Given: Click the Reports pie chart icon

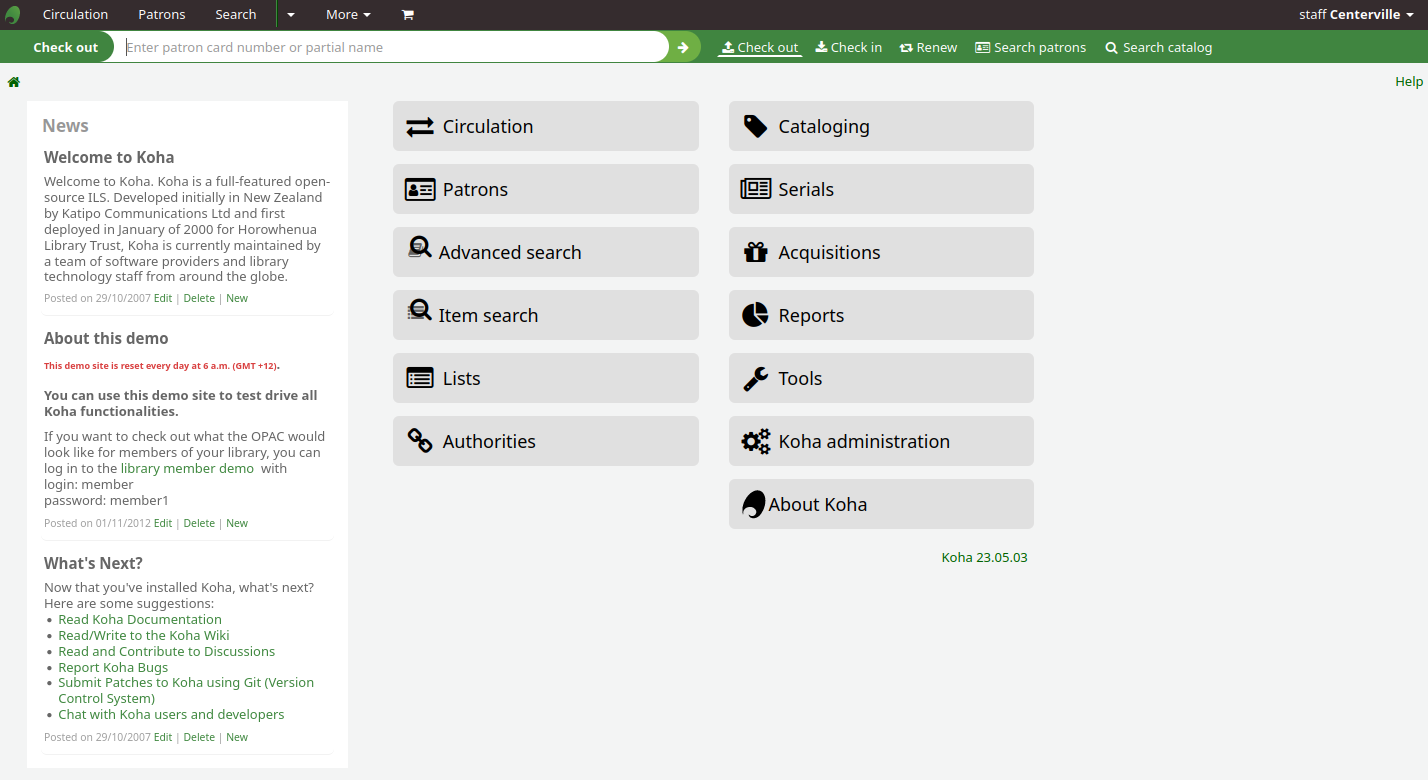Looking at the screenshot, I should point(755,315).
